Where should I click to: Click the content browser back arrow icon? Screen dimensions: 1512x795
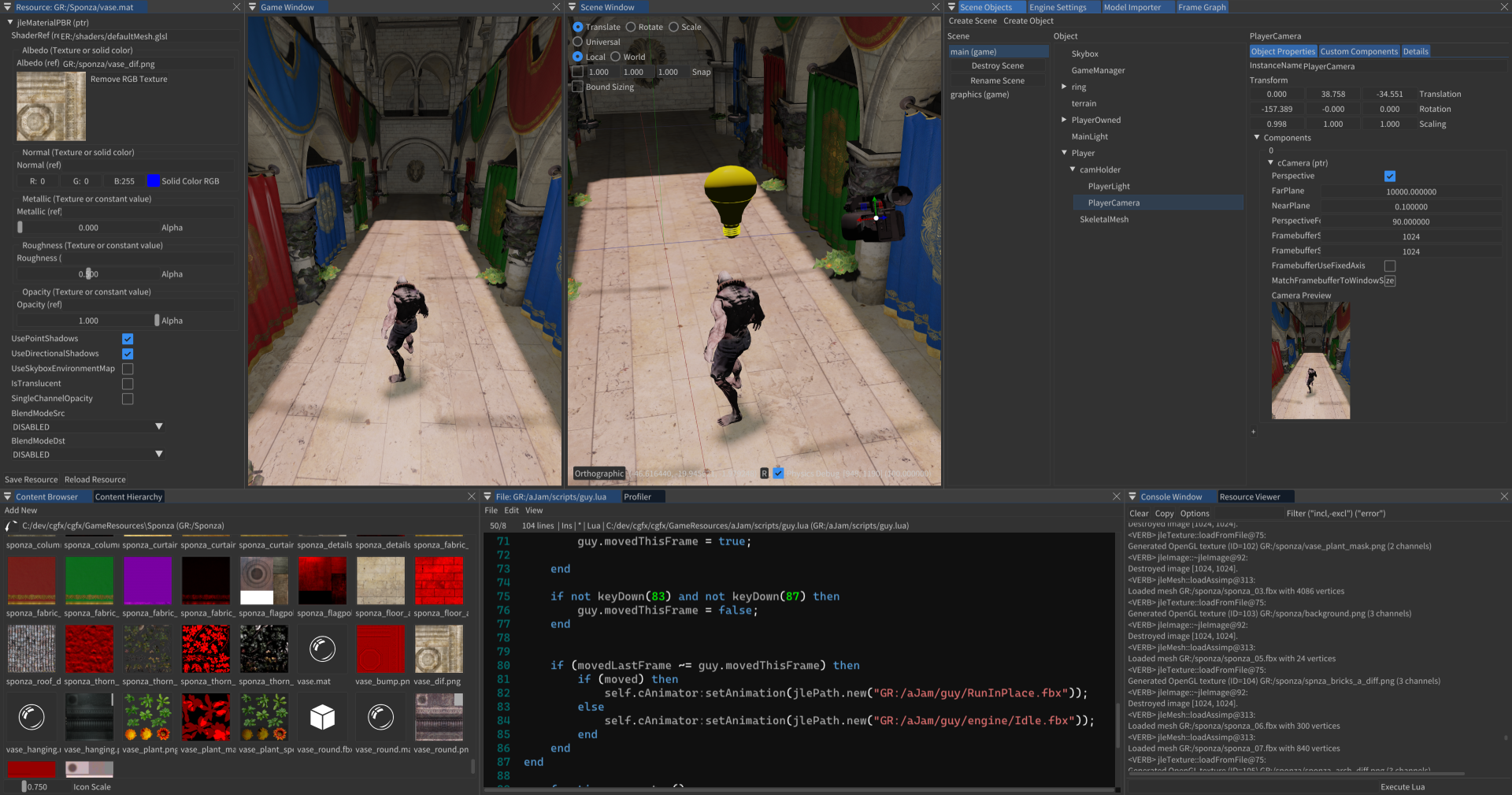pyautogui.click(x=11, y=526)
